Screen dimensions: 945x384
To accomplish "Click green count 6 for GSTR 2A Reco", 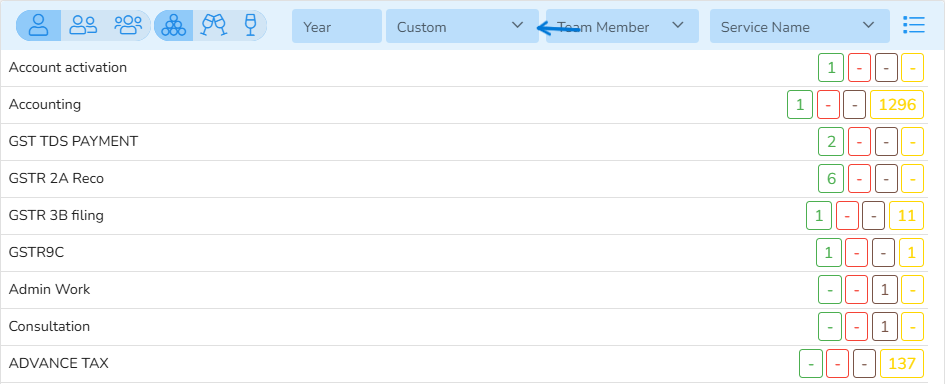I will pyautogui.click(x=831, y=179).
